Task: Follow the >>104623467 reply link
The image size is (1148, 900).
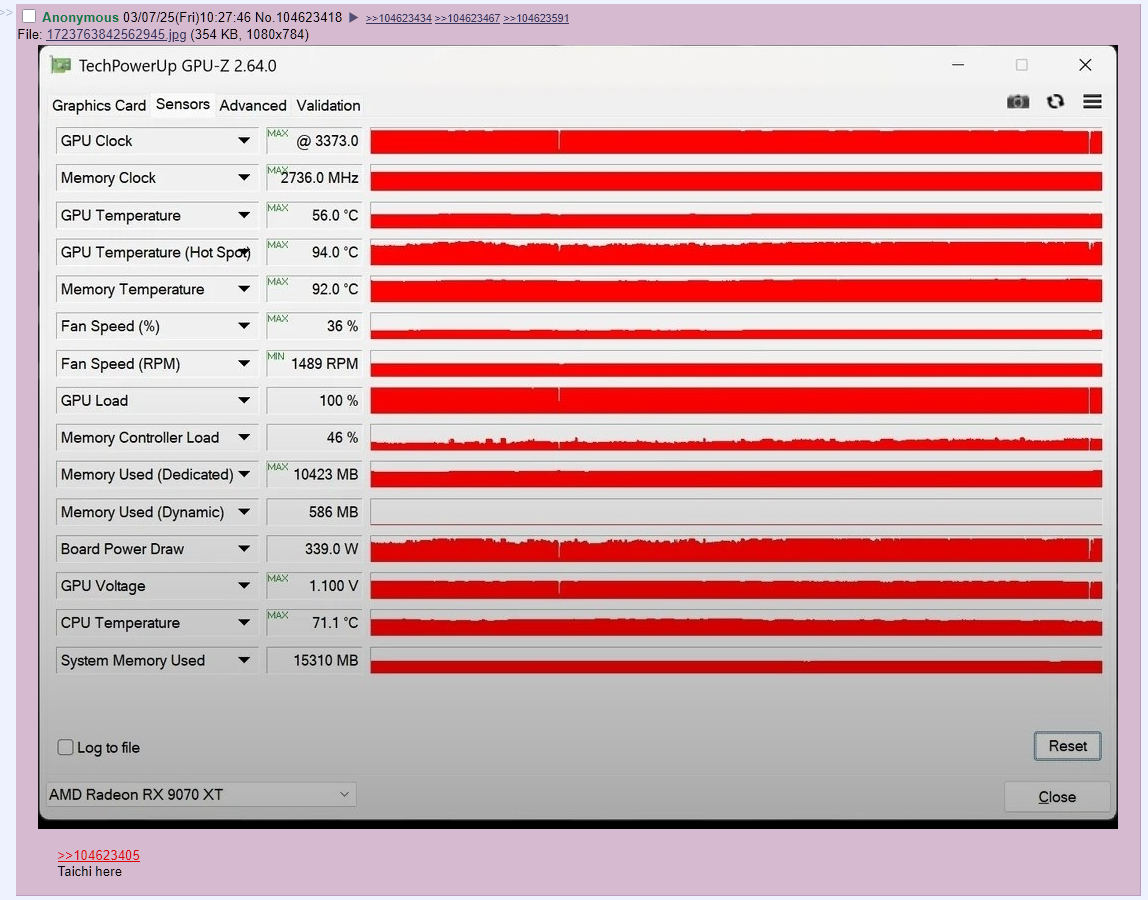Action: pos(467,18)
